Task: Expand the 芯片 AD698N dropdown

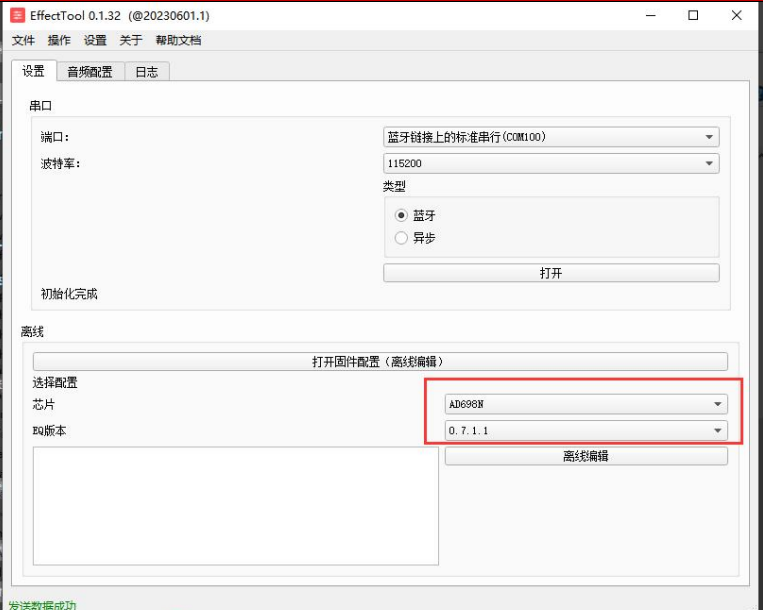Action: (x=586, y=404)
